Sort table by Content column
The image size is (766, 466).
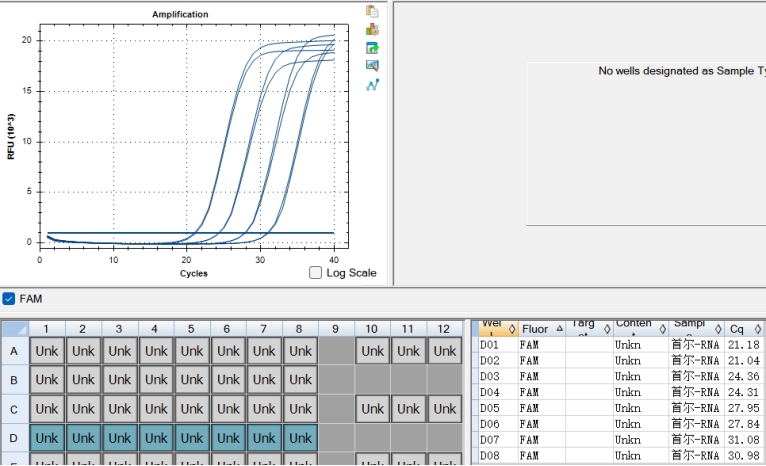[x=641, y=328]
